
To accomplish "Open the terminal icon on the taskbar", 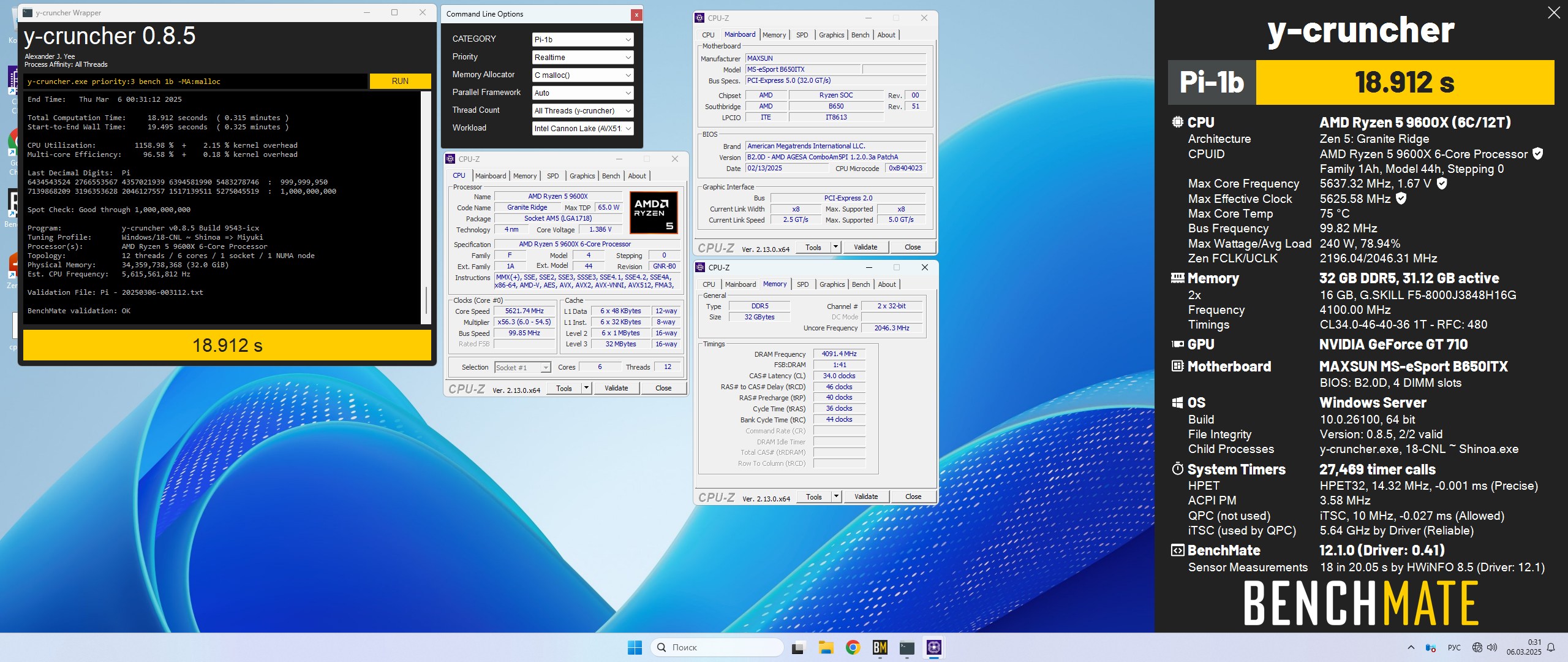I will coord(907,647).
